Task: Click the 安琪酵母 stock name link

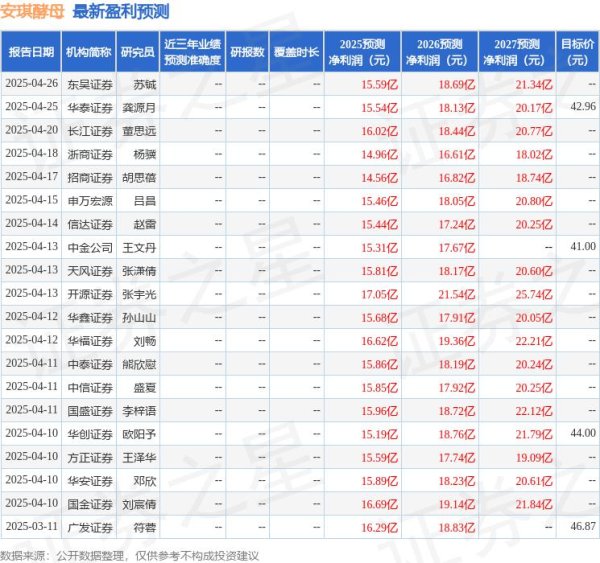Action: 33,12
